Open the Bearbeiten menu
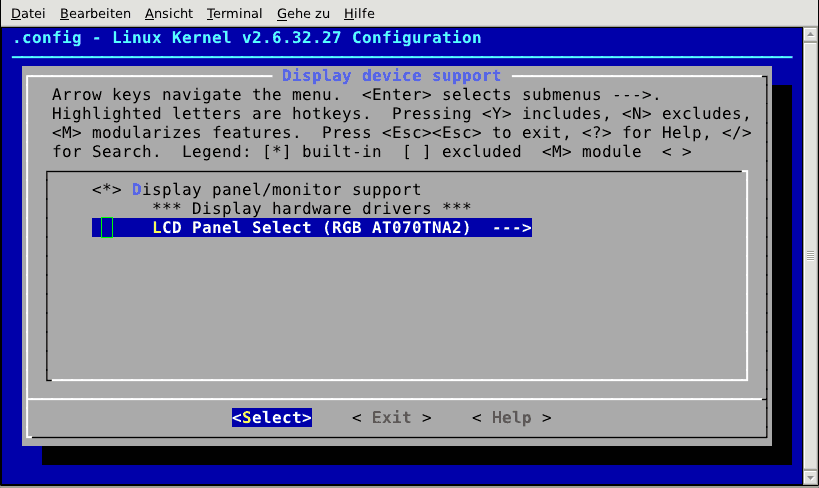This screenshot has height=488, width=819. coord(95,14)
